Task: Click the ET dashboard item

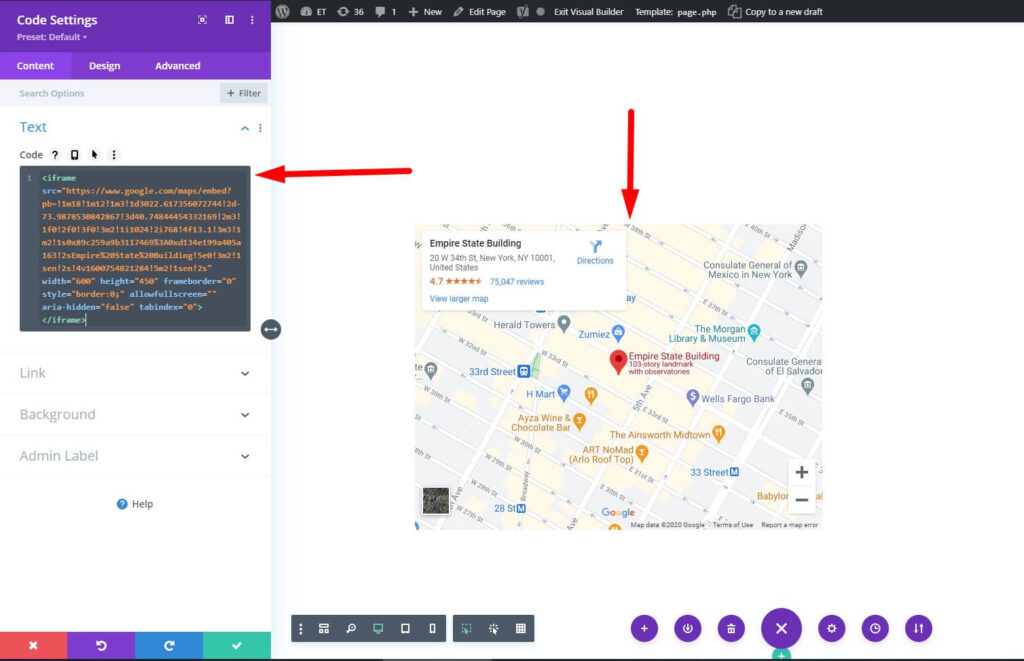Action: click(x=313, y=12)
